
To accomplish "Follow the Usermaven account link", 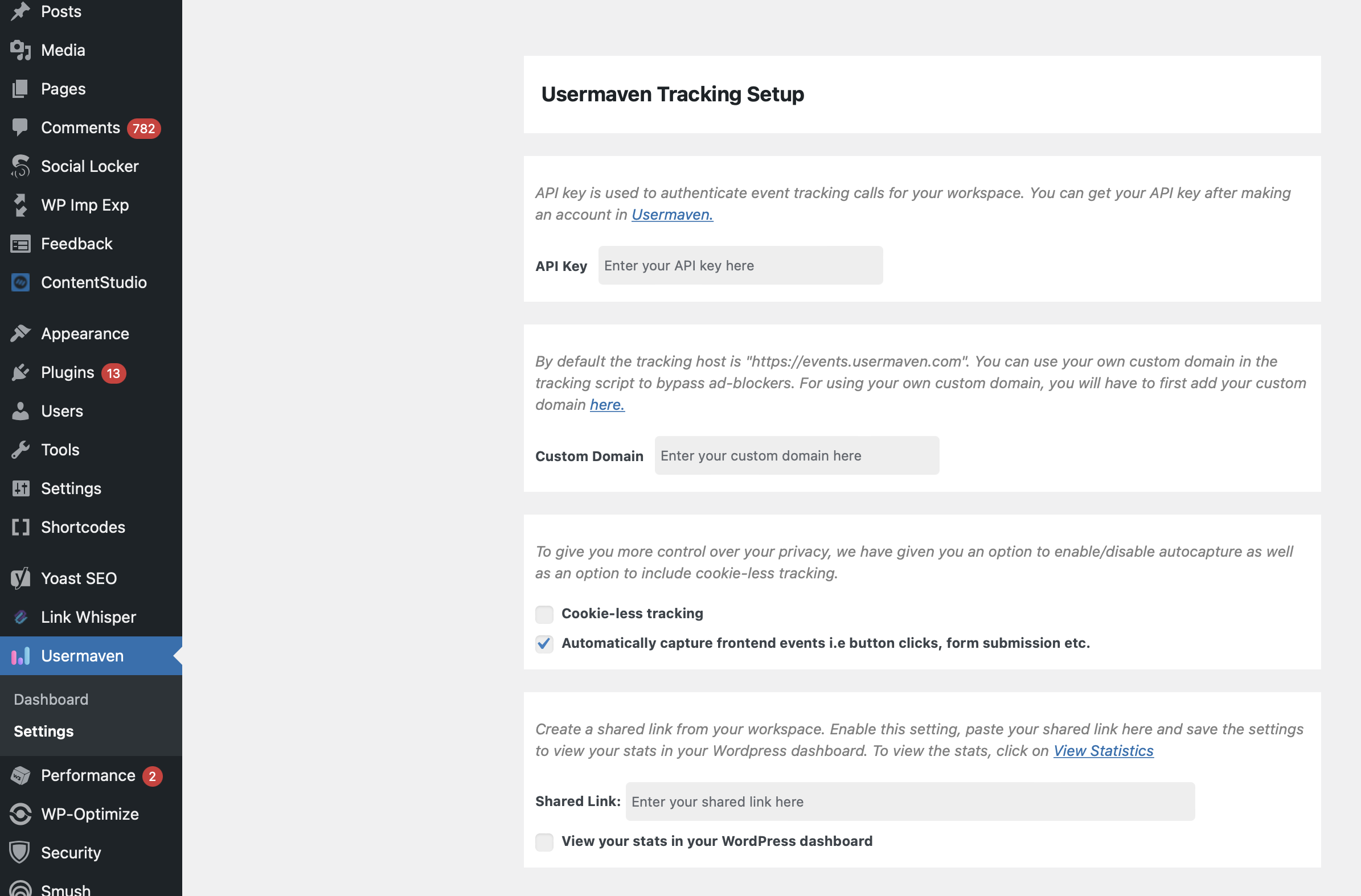I will [x=672, y=215].
